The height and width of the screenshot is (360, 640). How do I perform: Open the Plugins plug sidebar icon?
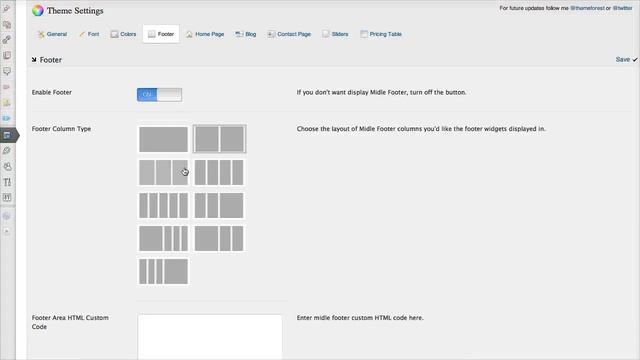(7, 151)
